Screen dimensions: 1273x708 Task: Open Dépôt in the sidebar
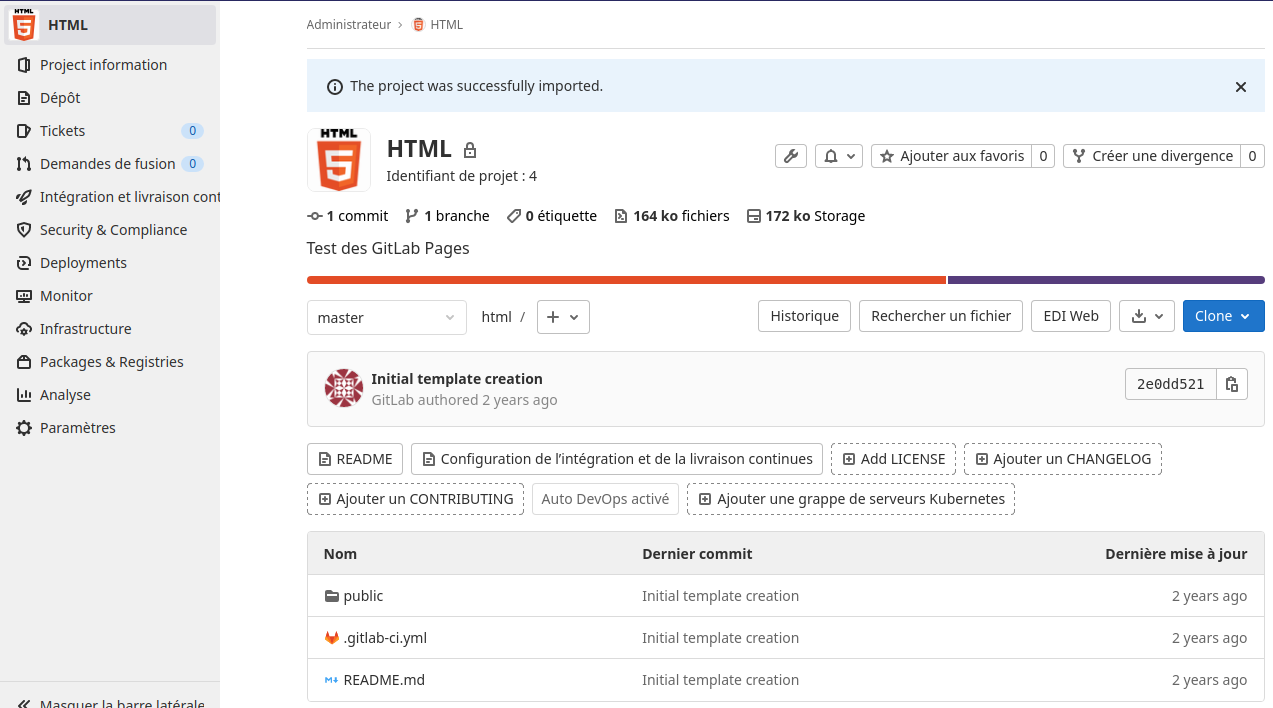point(60,98)
